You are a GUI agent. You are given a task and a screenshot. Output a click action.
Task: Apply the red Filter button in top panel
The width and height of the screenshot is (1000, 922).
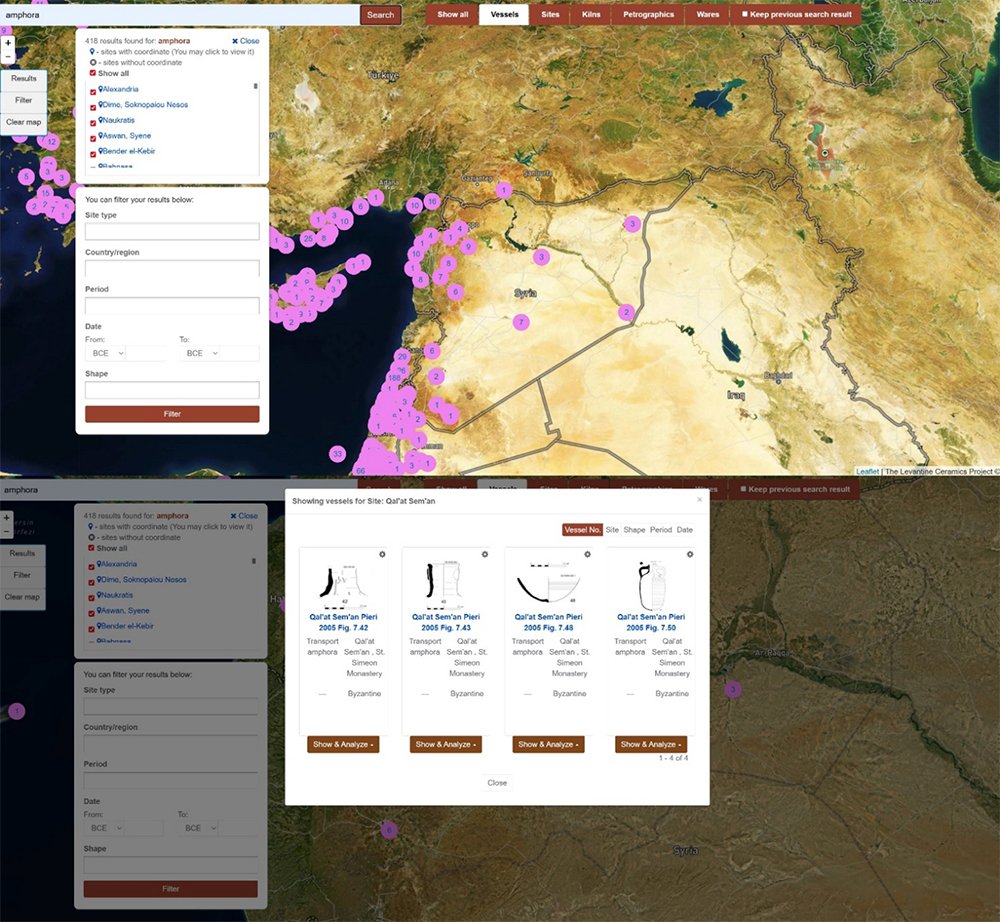point(172,414)
